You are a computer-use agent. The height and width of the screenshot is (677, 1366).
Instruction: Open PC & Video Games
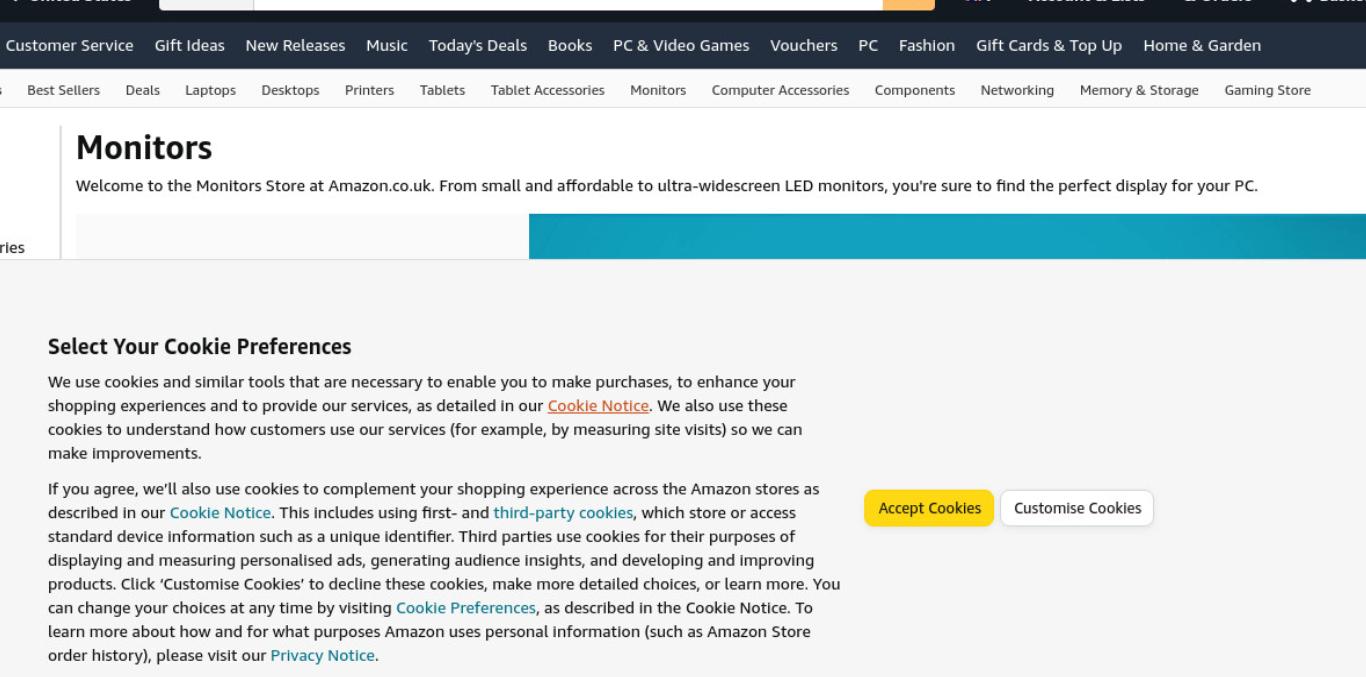pyautogui.click(x=681, y=45)
